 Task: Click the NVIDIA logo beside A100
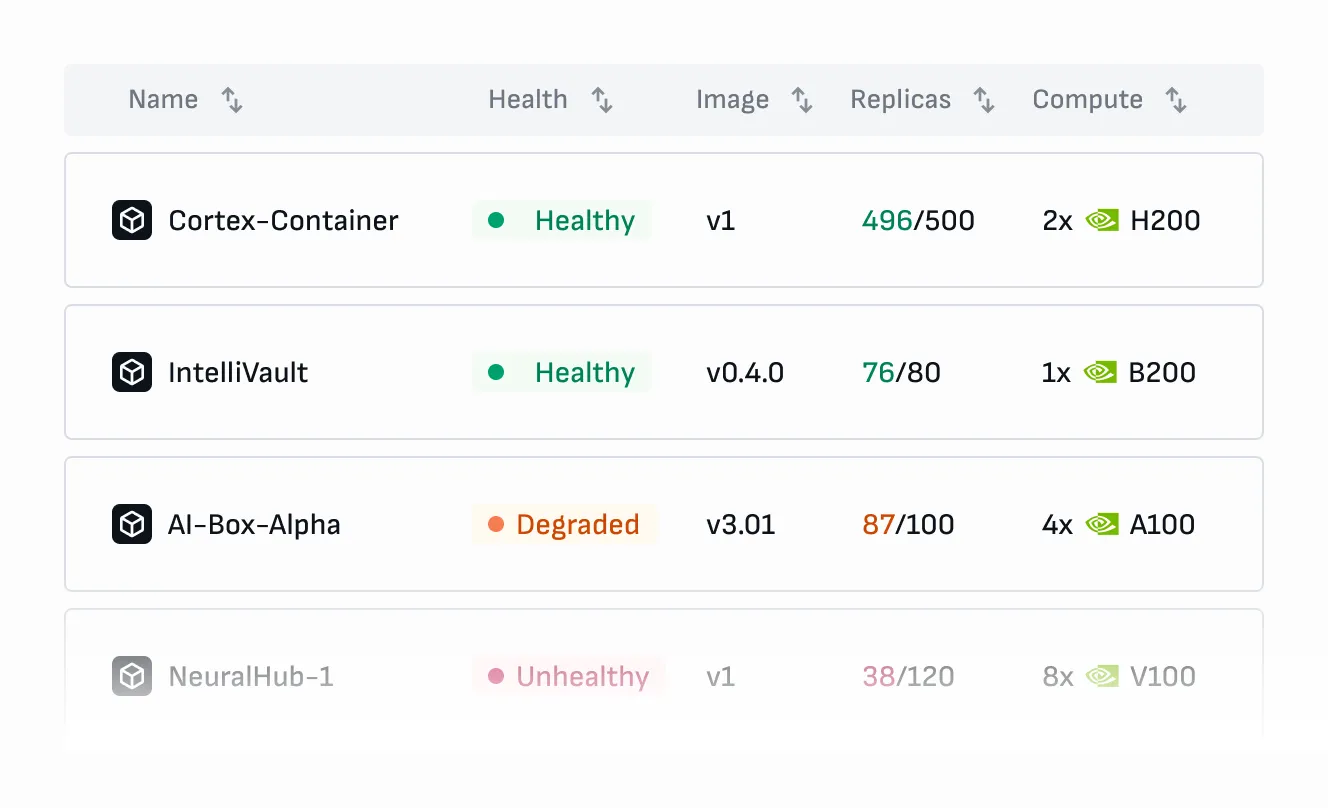[x=1102, y=524]
